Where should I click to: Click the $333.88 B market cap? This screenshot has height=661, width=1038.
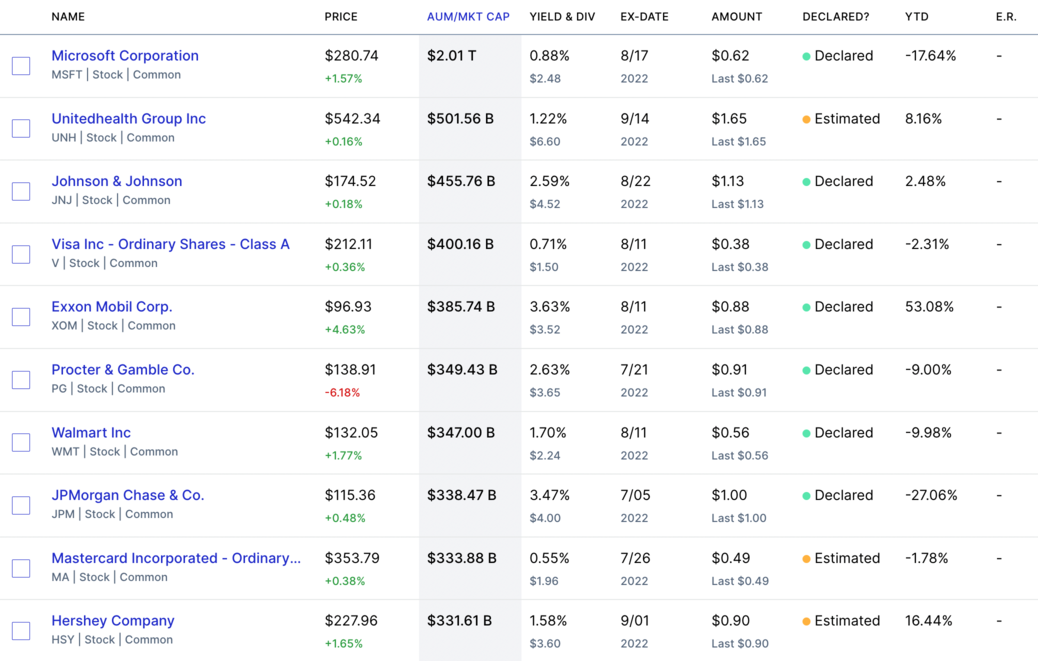pos(462,558)
